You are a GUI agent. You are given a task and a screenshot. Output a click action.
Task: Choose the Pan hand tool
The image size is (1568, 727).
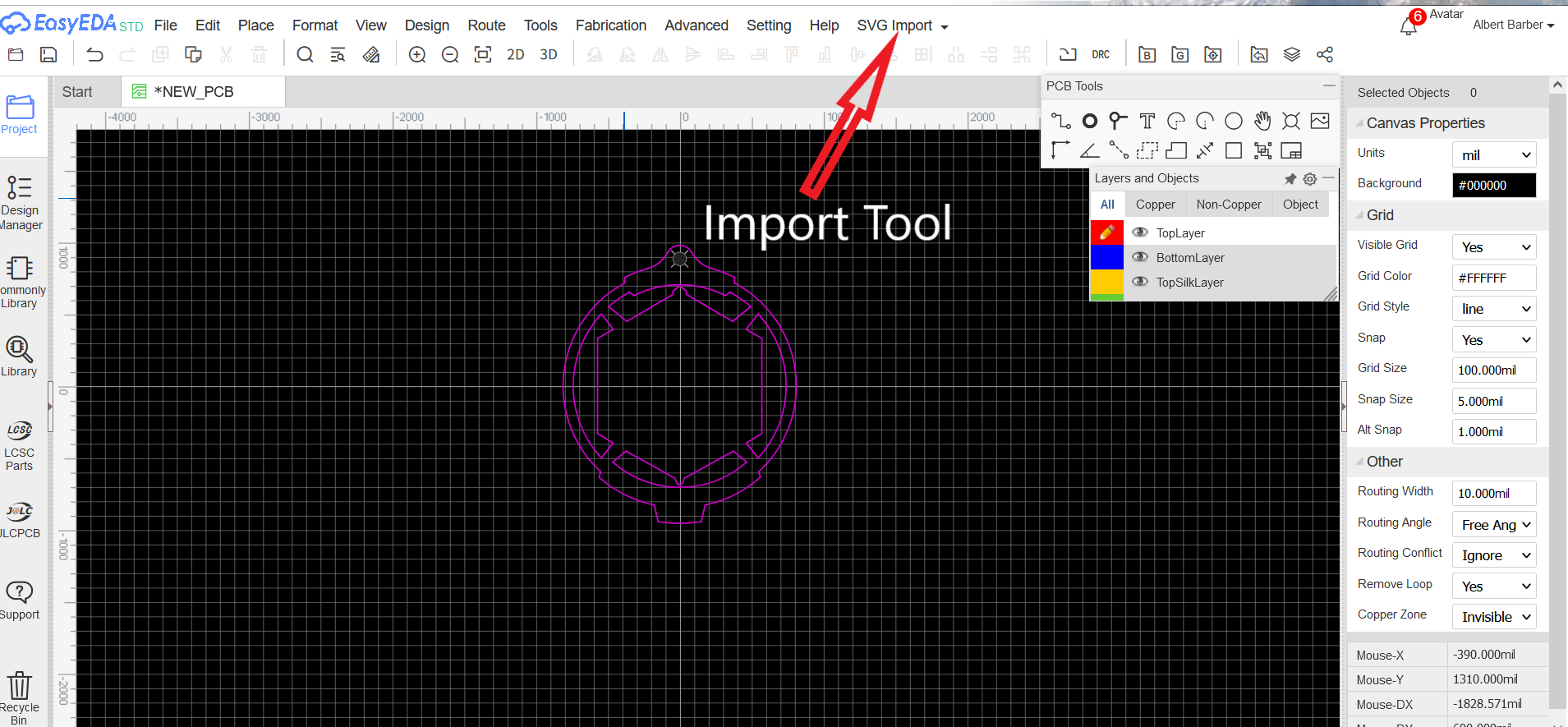(1262, 122)
